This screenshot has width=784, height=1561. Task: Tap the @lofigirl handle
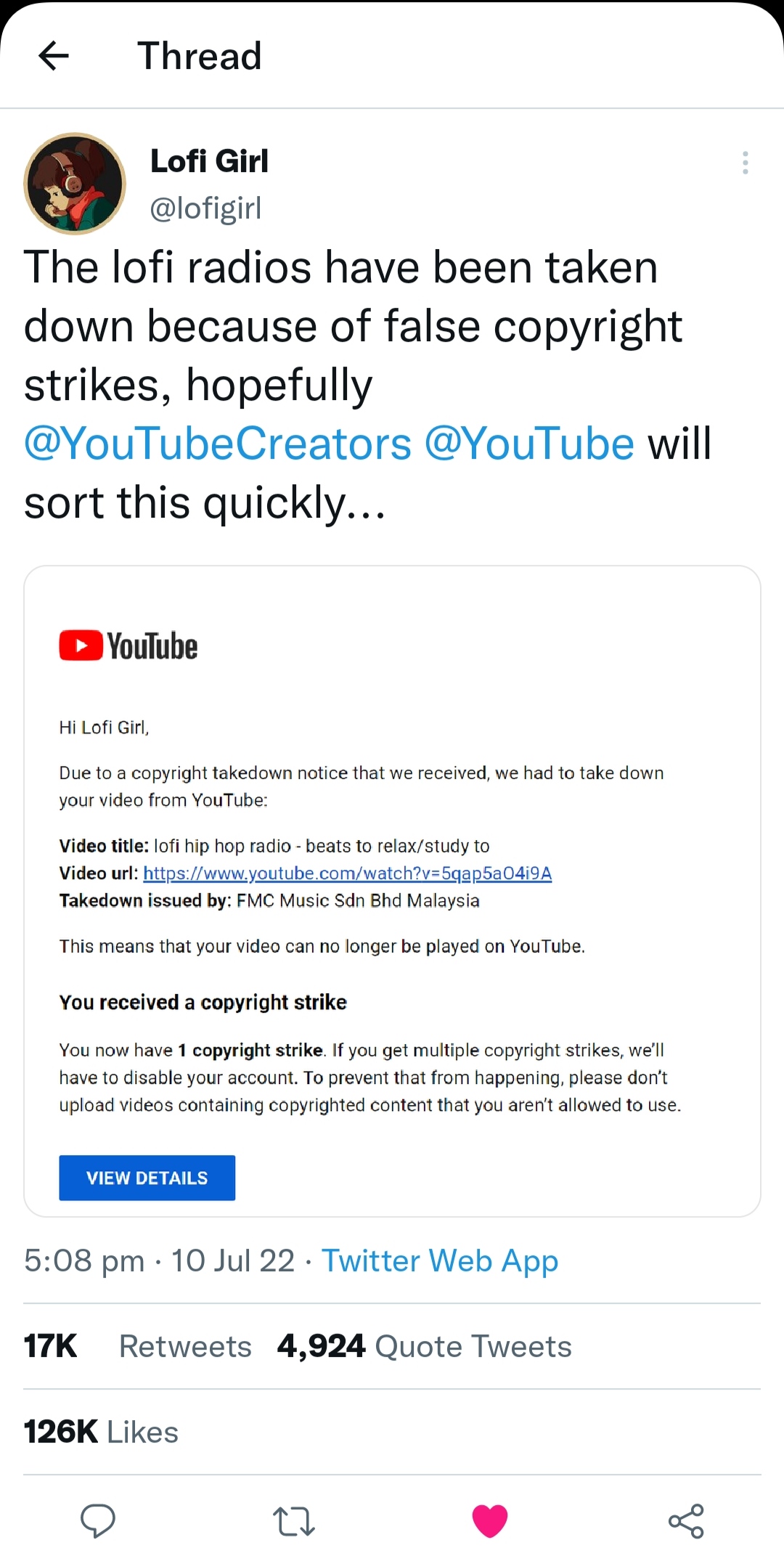pyautogui.click(x=205, y=208)
